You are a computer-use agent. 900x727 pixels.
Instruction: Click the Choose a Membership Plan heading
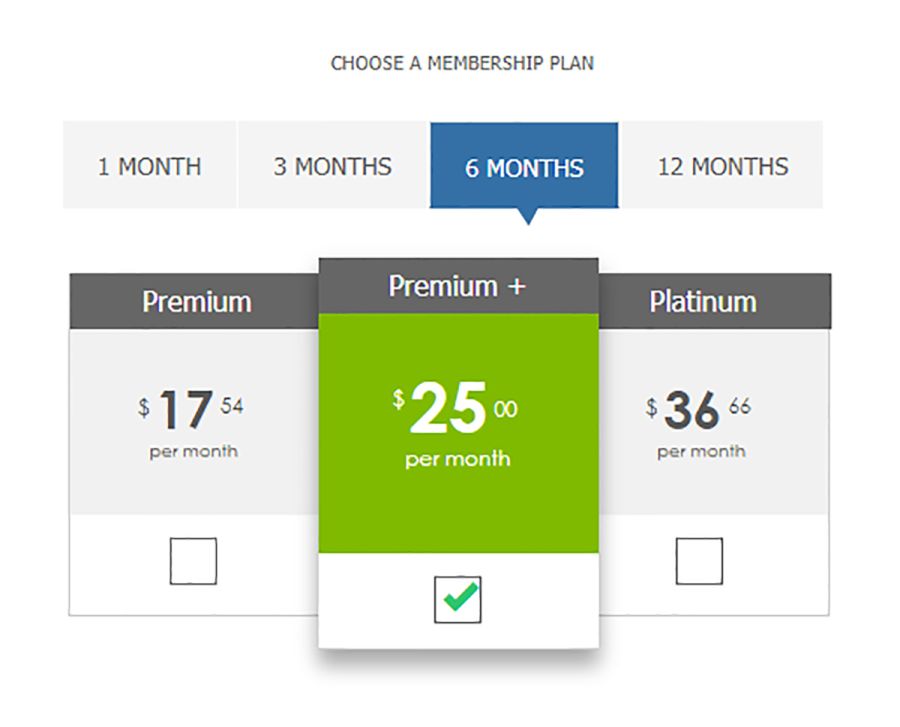pos(462,63)
